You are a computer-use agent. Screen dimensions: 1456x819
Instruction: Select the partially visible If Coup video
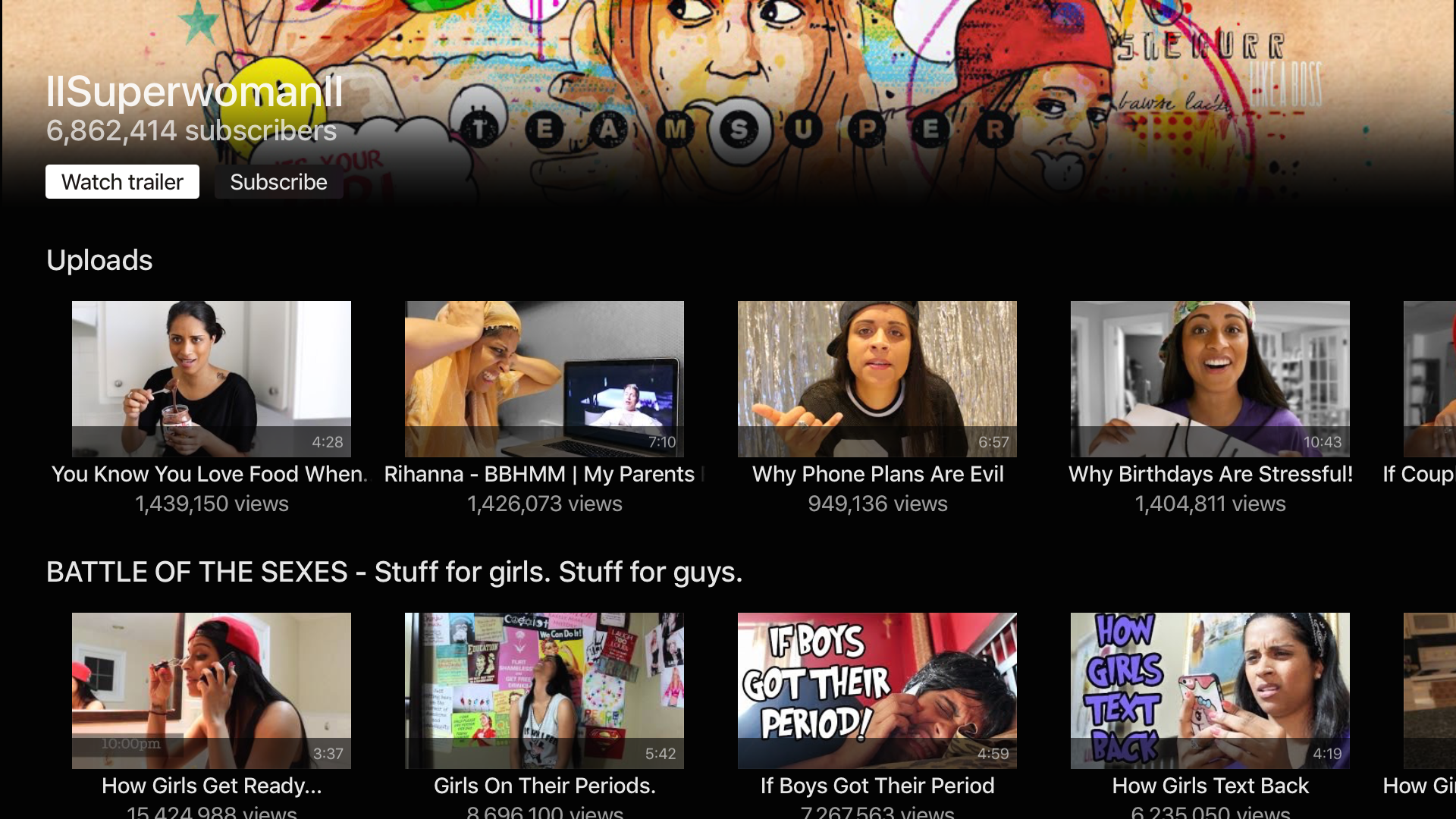point(1430,378)
